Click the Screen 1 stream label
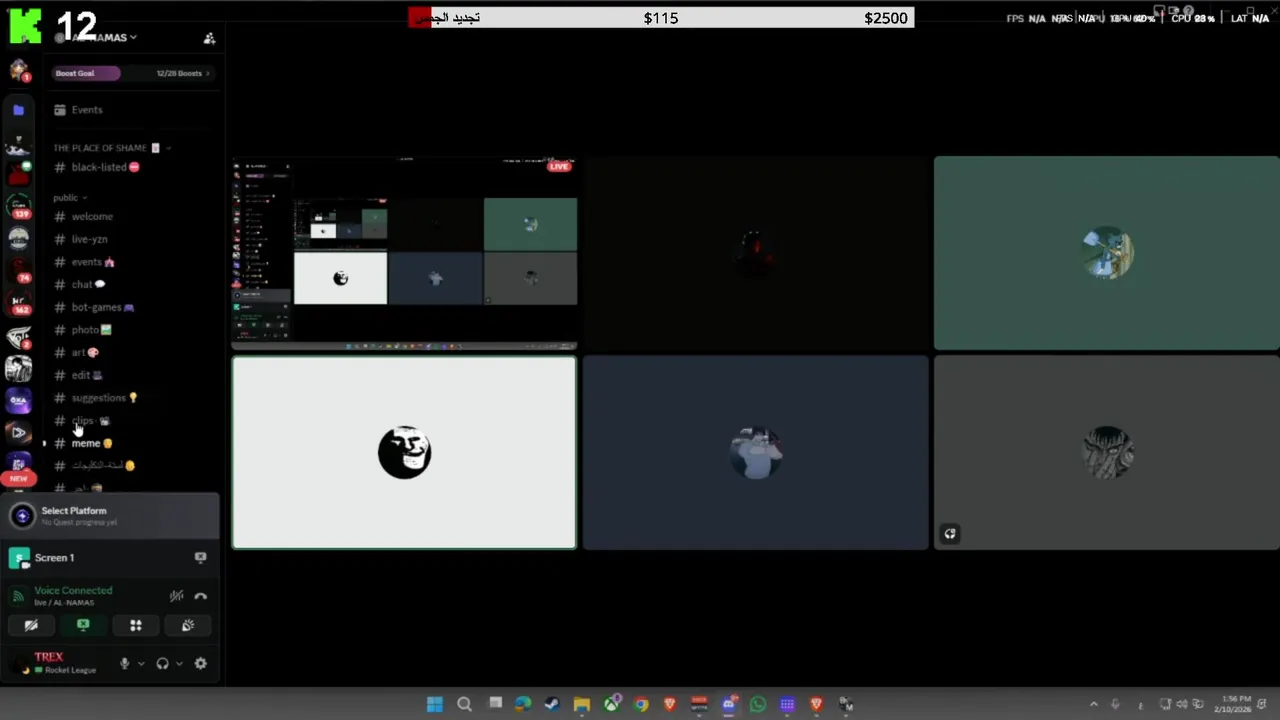This screenshot has height=720, width=1280. coord(54,558)
